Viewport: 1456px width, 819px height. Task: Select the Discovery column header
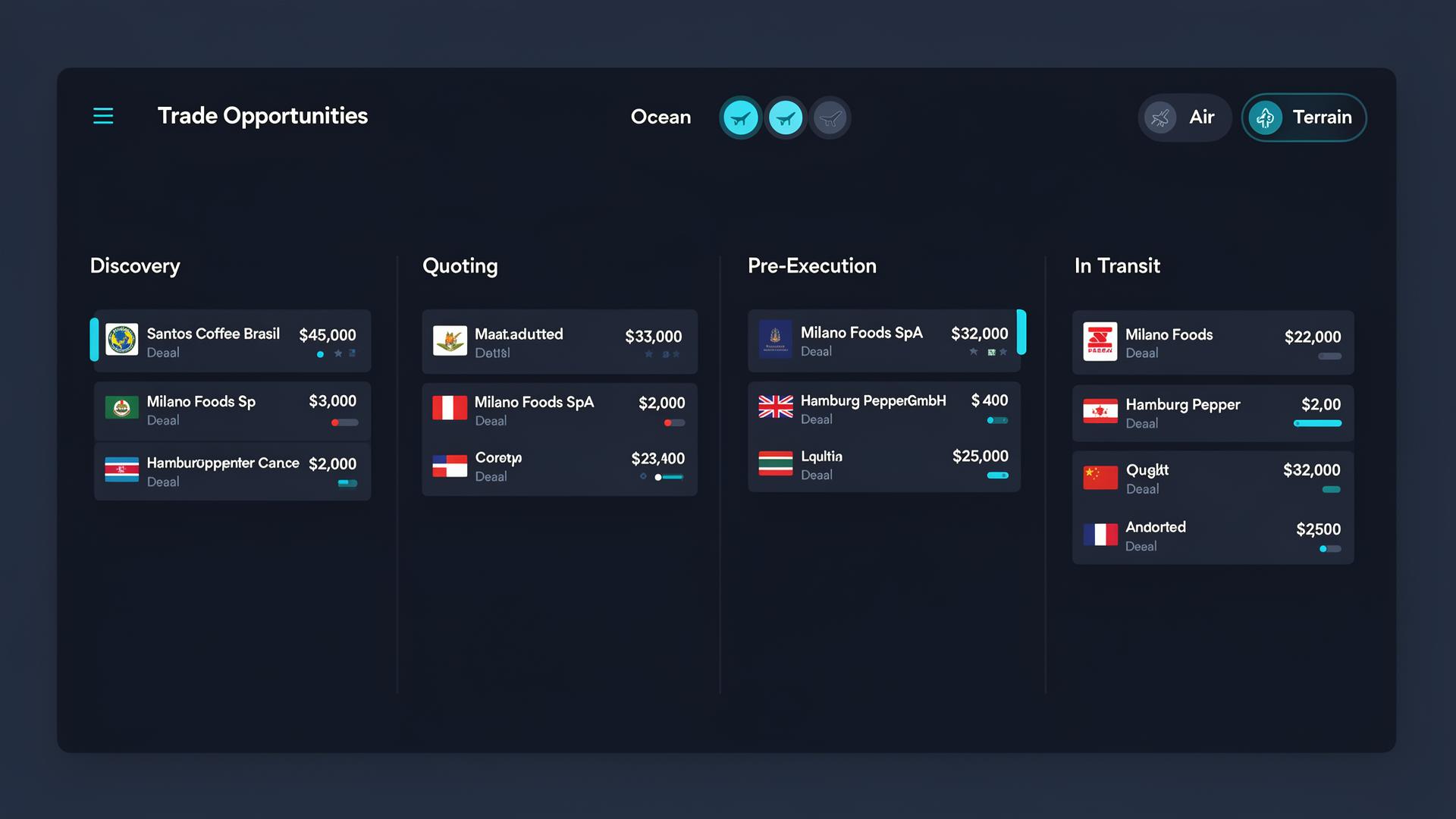click(x=135, y=266)
